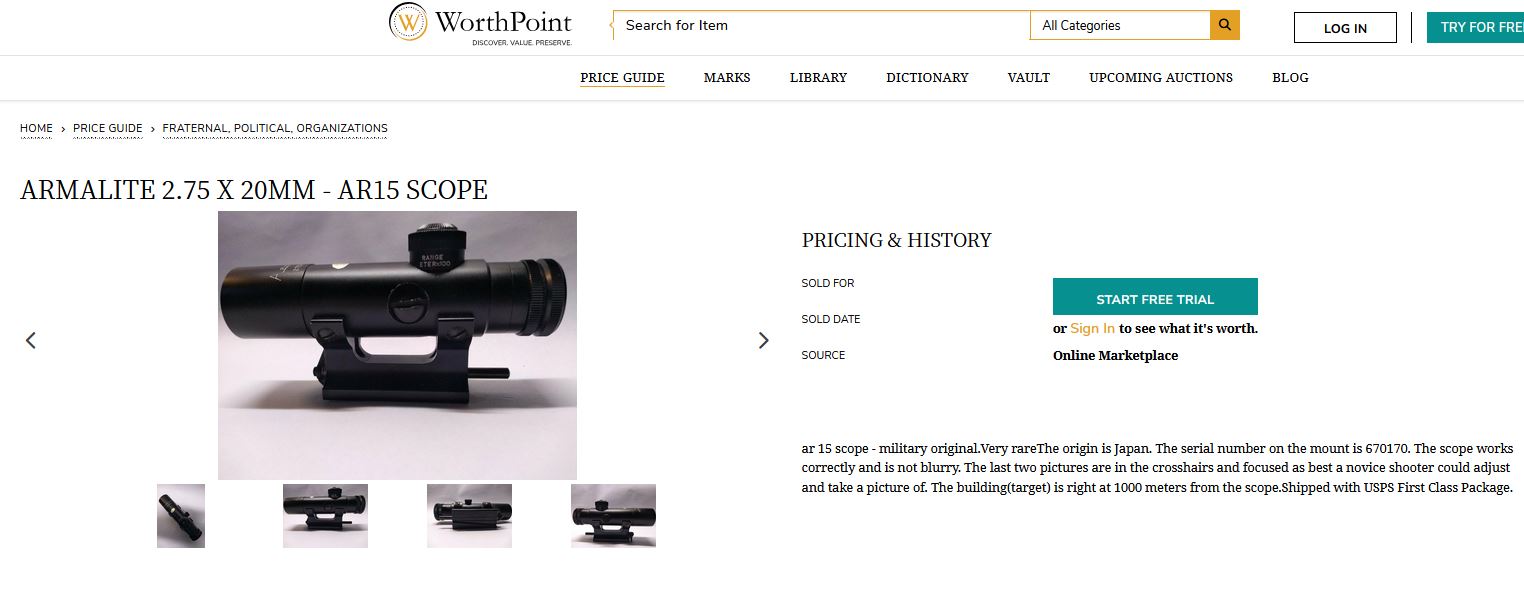Go to the Library section
Screen dimensions: 1524x601
pos(818,77)
